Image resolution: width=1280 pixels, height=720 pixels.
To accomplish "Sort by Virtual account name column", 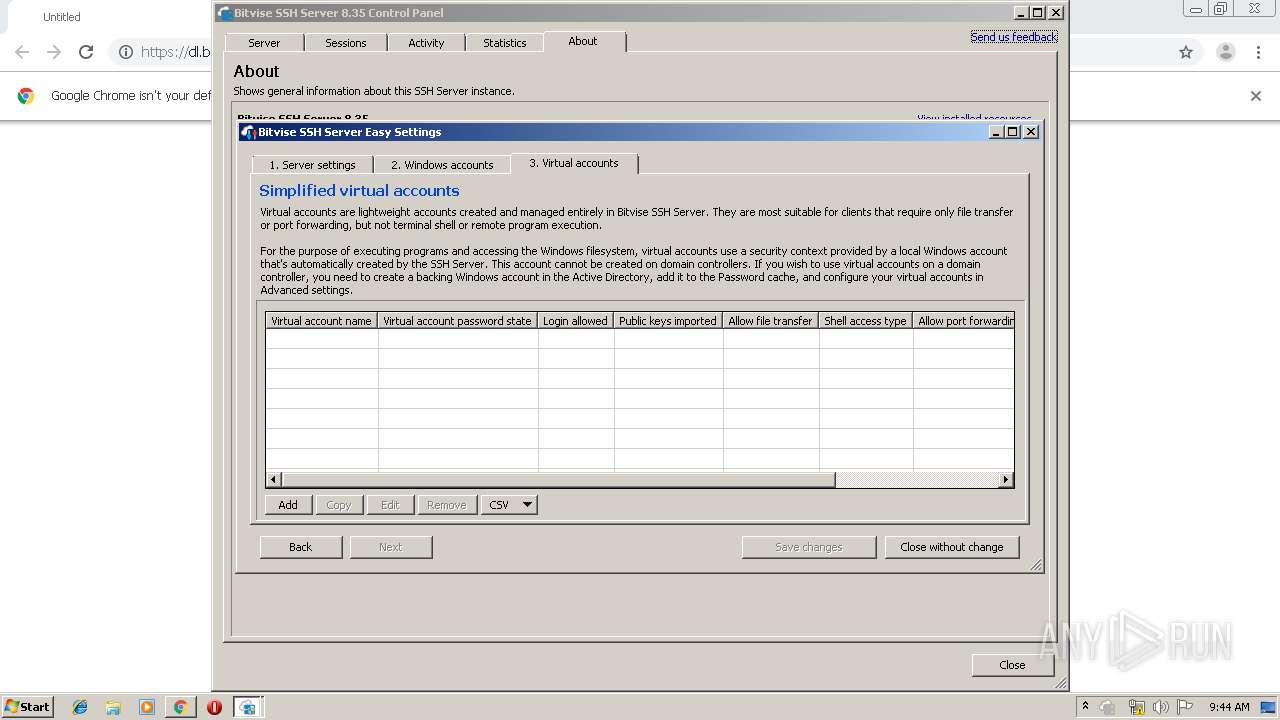I will (322, 321).
